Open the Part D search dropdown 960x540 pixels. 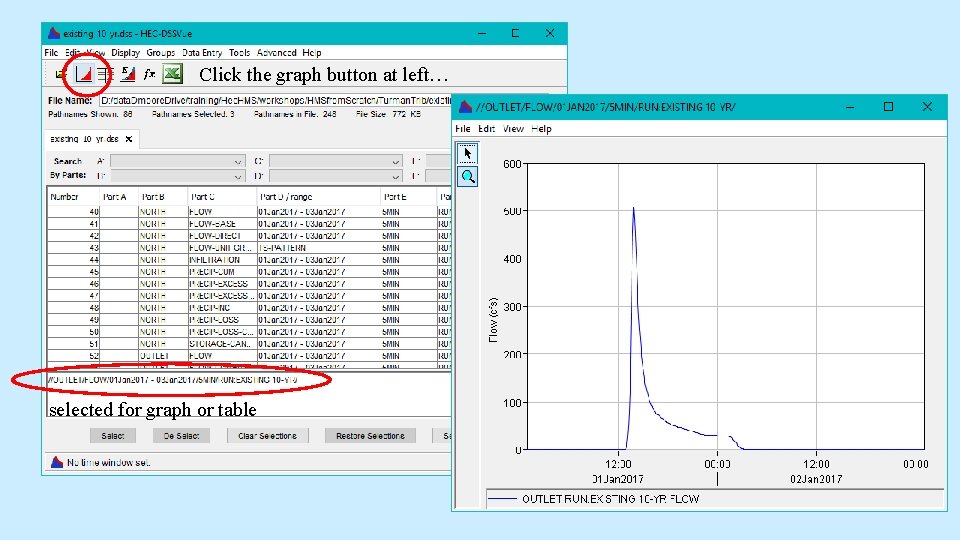336,176
